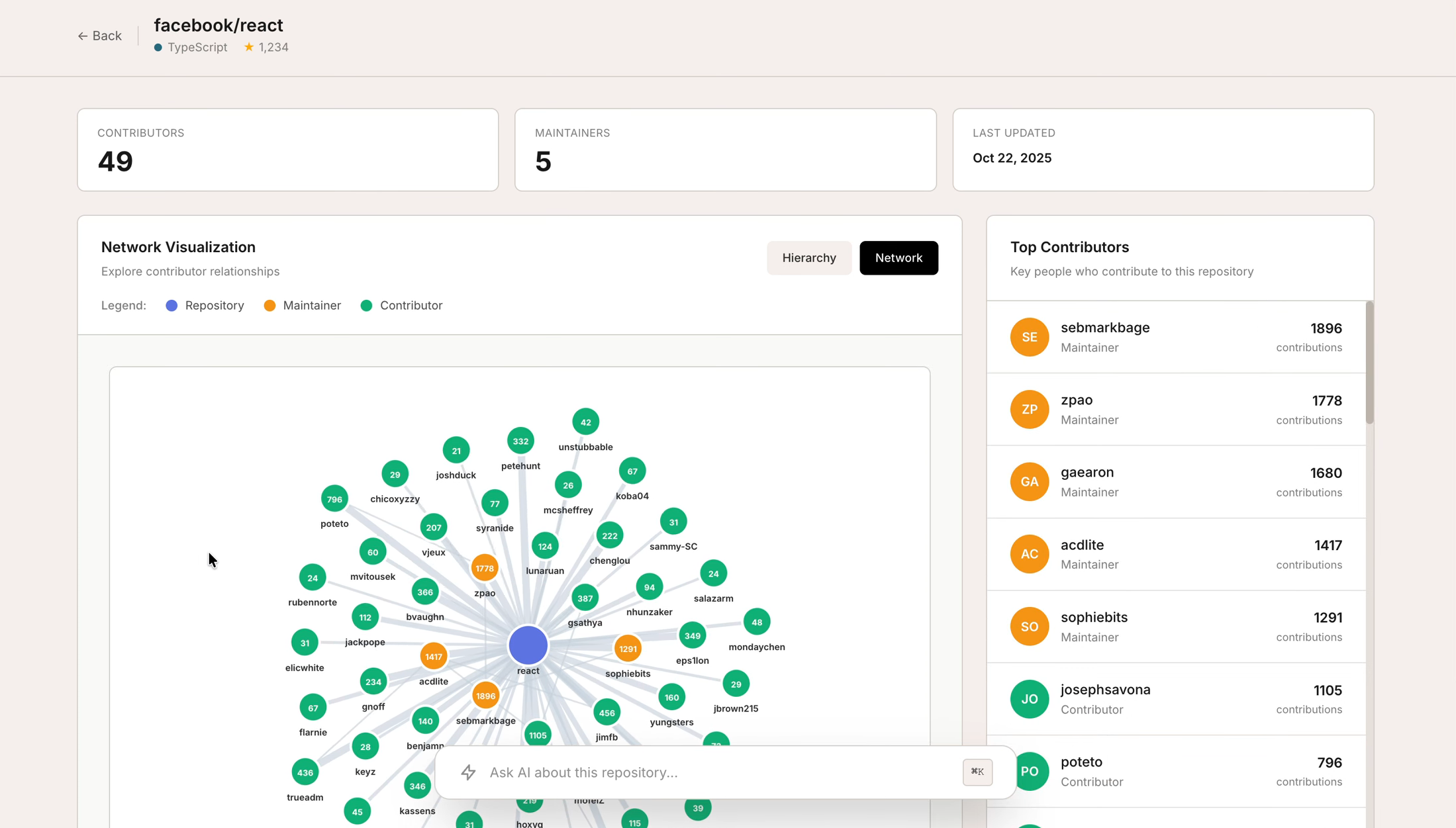This screenshot has width=1456, height=828.
Task: Click the petehunt node 332
Action: click(520, 441)
